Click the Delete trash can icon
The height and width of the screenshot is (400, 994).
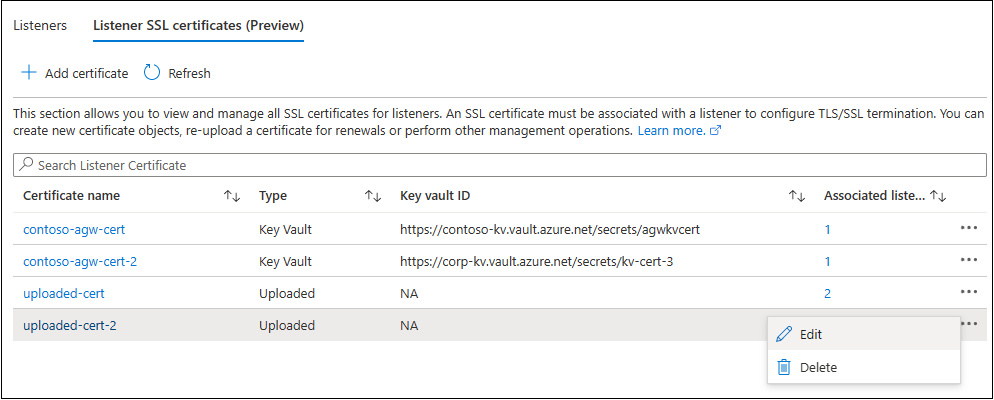[x=784, y=367]
